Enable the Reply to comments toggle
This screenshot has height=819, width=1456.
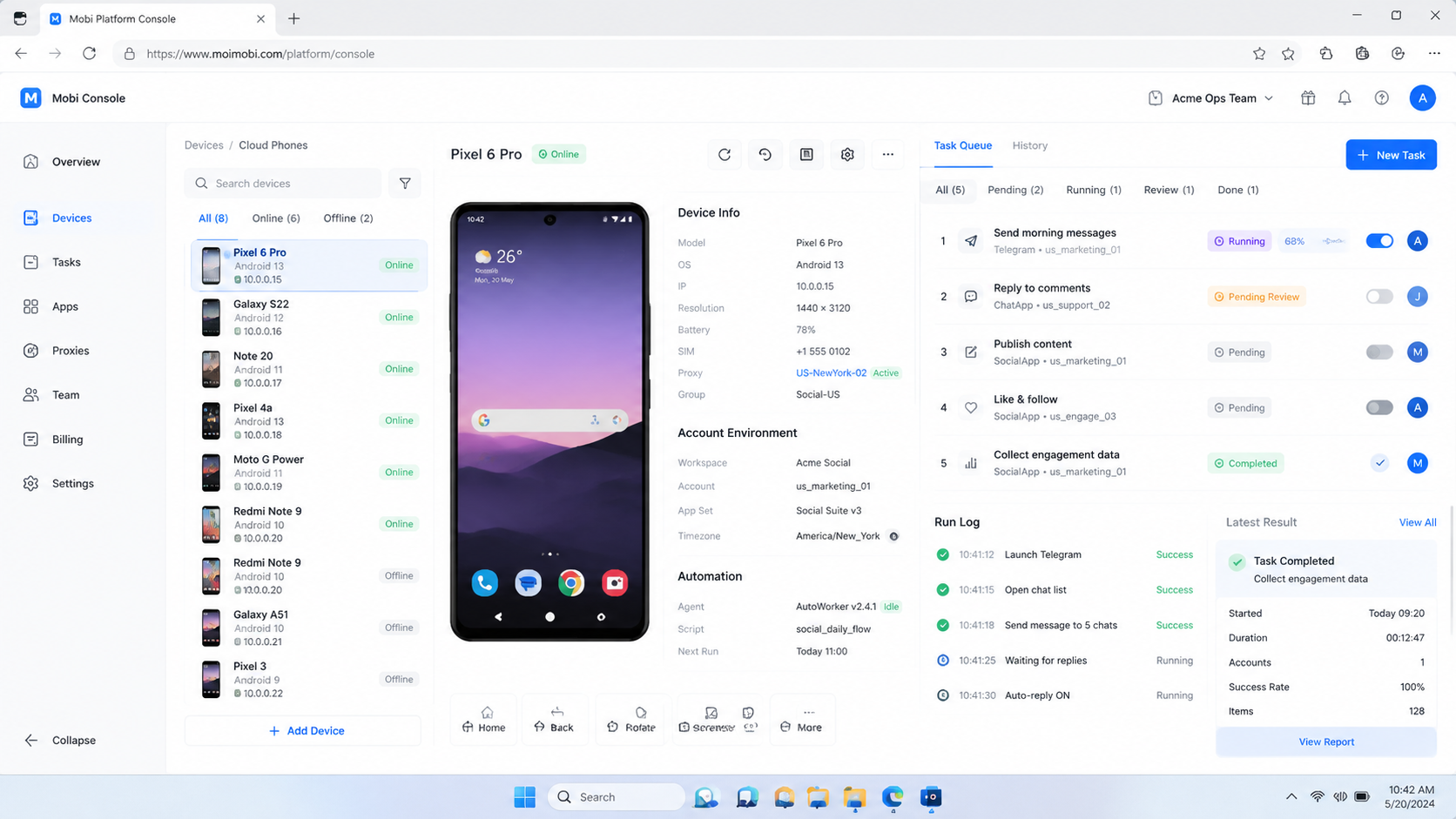(x=1379, y=297)
